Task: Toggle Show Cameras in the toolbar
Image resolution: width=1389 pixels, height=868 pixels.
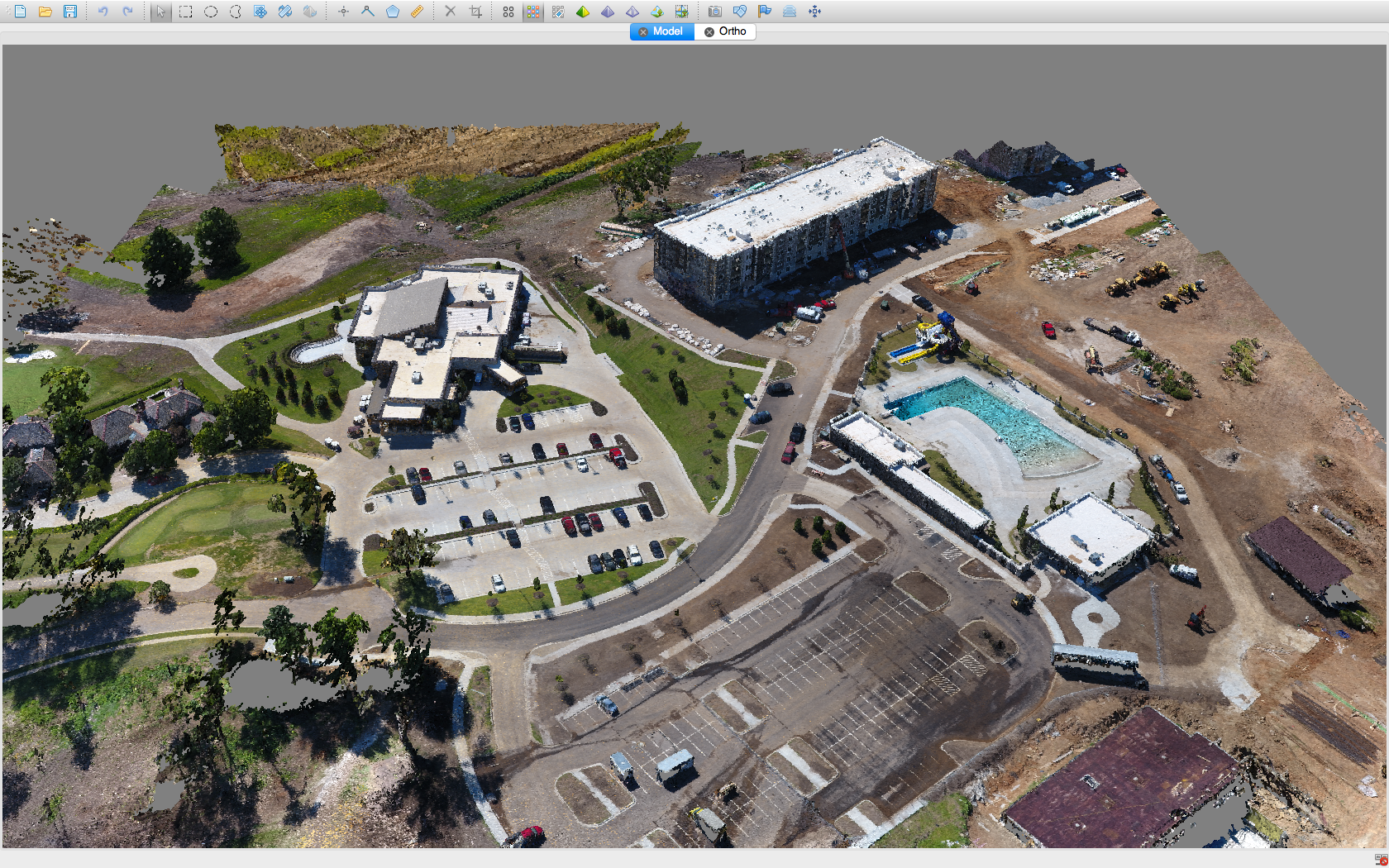Action: (x=715, y=12)
